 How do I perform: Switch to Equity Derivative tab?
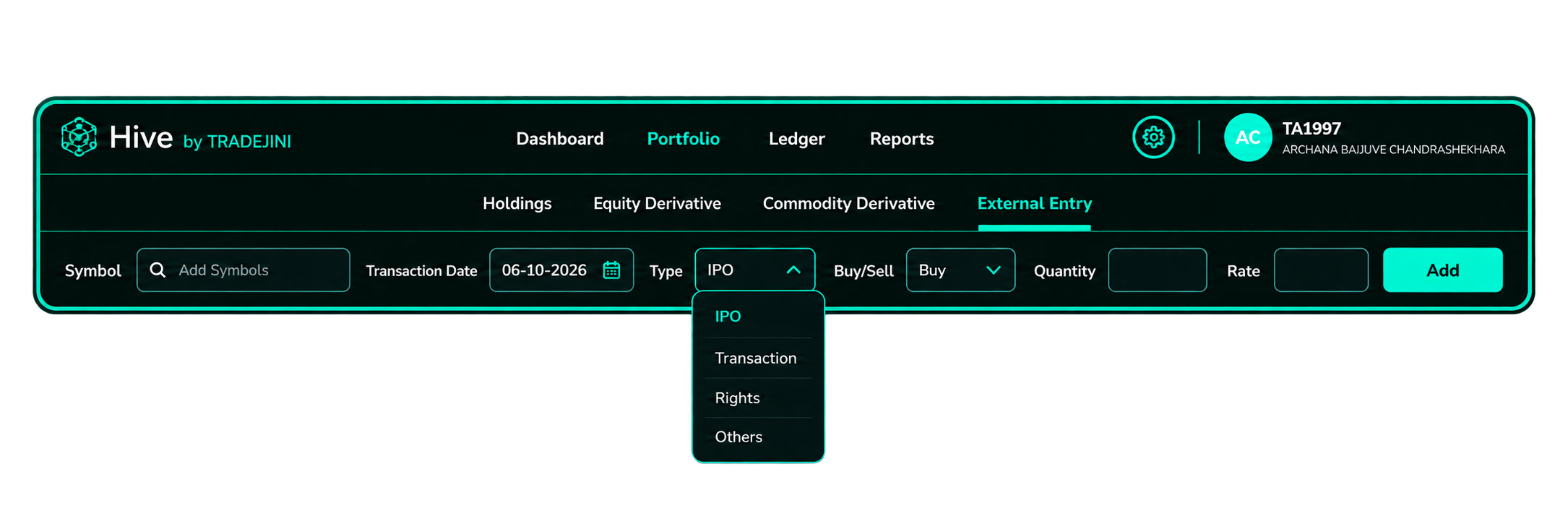[x=657, y=204]
